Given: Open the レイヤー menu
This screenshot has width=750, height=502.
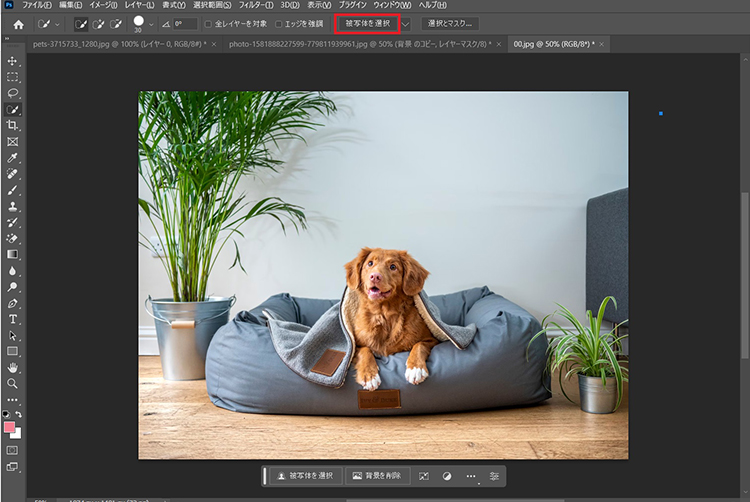Looking at the screenshot, I should [x=139, y=5].
